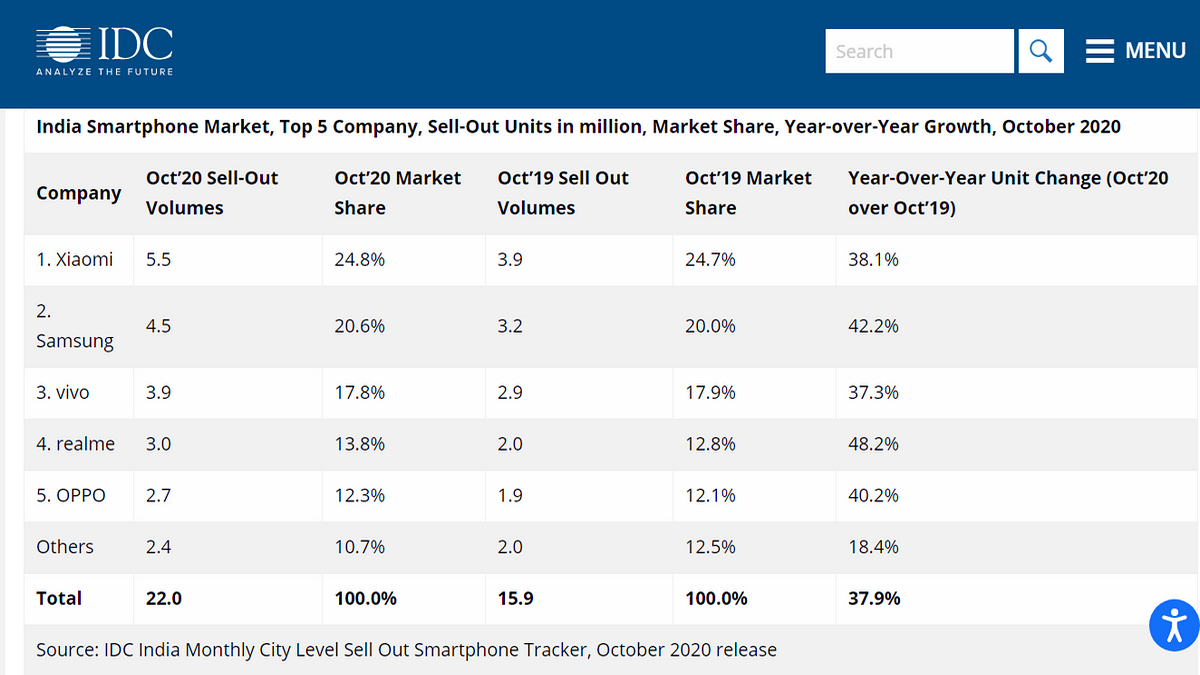Screen dimensions: 1200x675
Task: Click the 'Company' column header
Action: tap(79, 193)
